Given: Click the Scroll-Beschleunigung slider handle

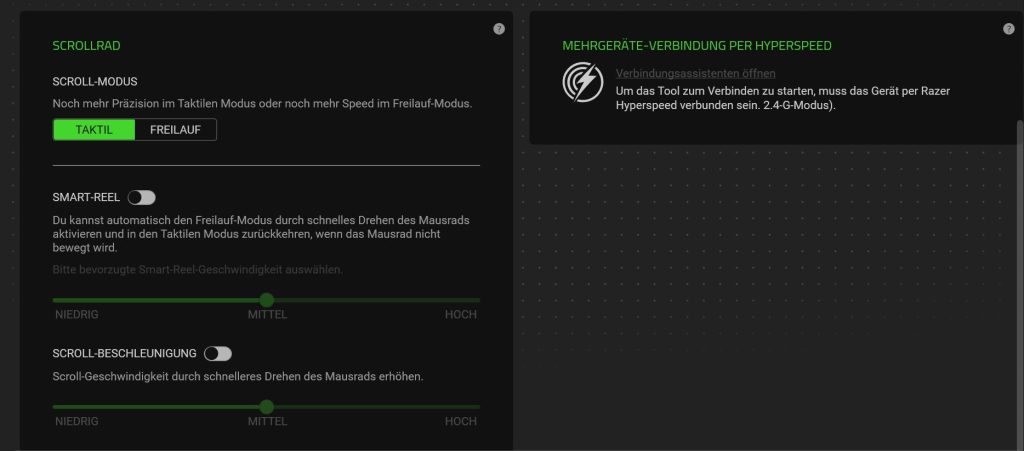Looking at the screenshot, I should 266,407.
